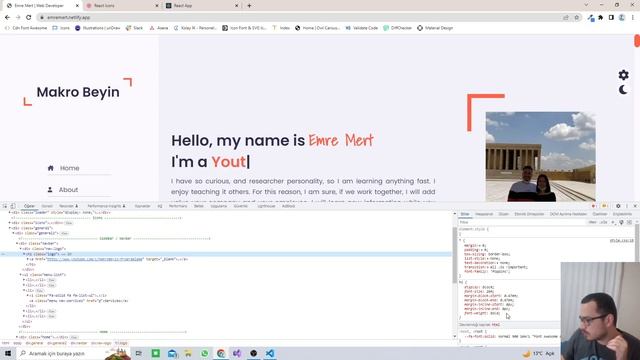Open the DiffChecker bookmark
The image size is (640, 360).
(x=398, y=28)
